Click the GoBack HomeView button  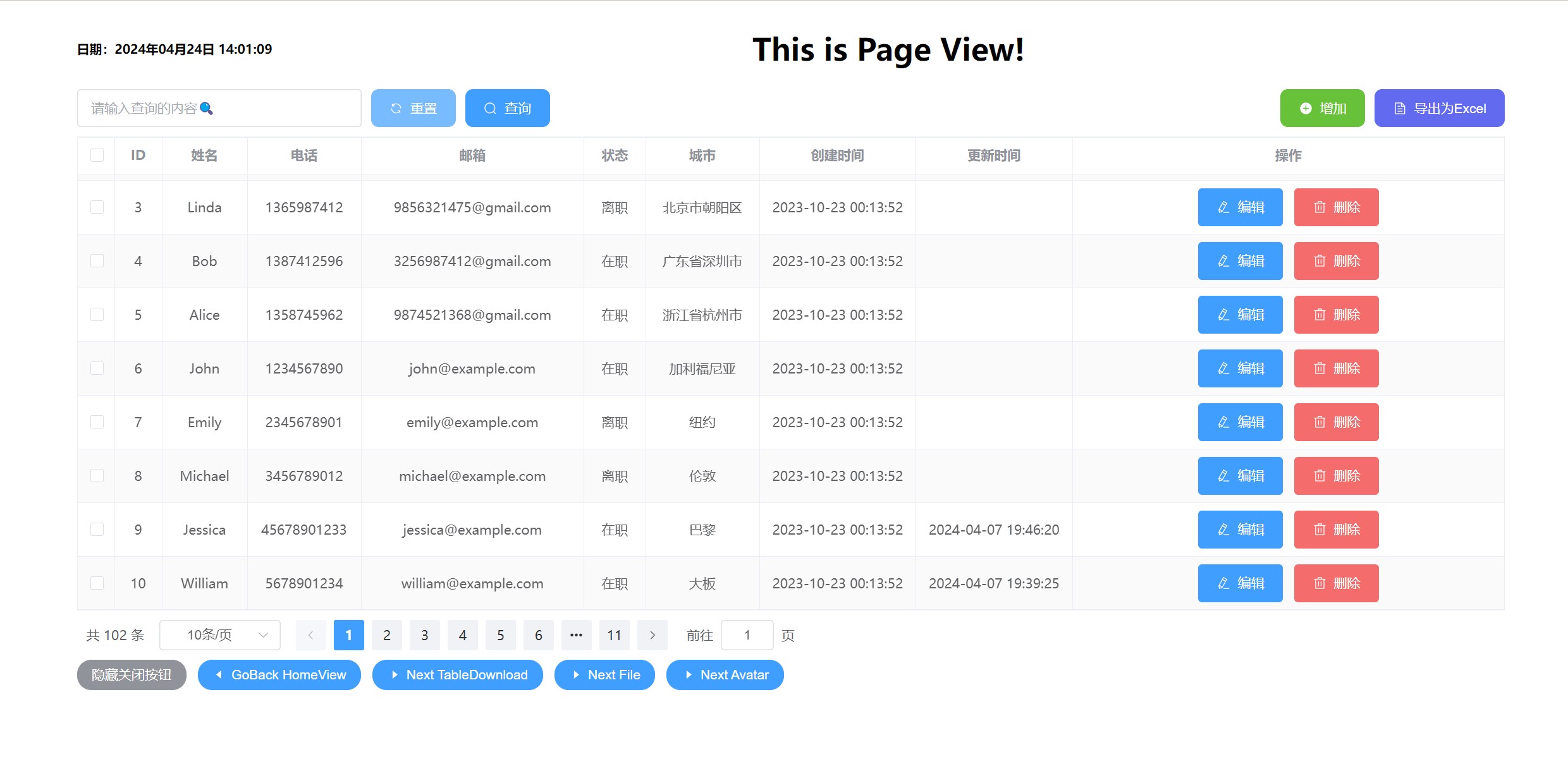pyautogui.click(x=279, y=675)
